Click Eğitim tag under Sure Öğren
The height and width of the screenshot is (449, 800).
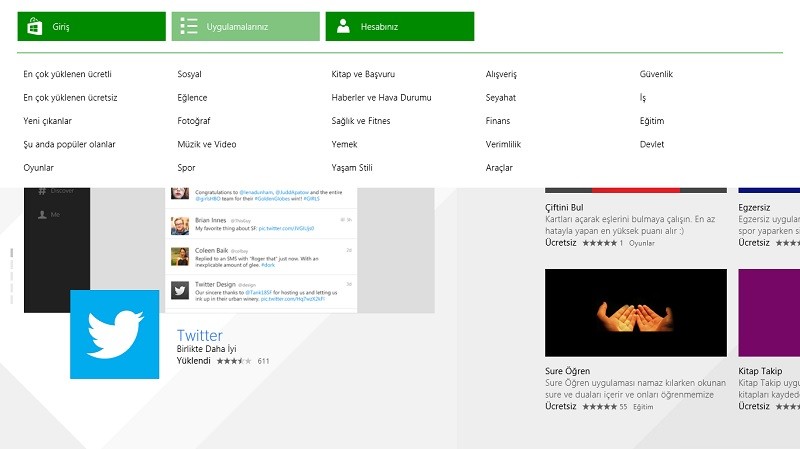click(x=643, y=407)
